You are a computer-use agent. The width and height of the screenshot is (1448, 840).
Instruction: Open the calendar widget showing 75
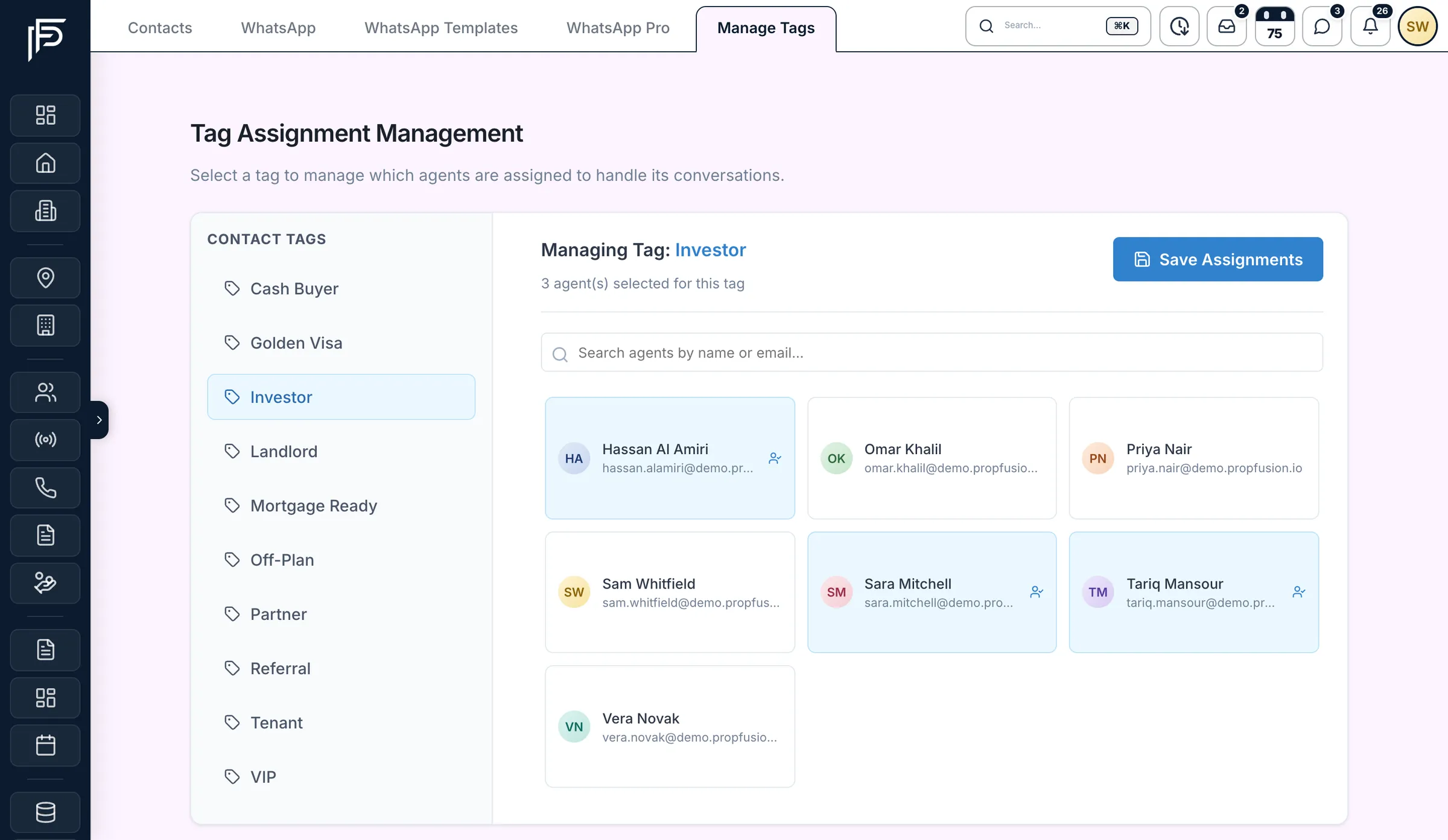coord(1274,27)
